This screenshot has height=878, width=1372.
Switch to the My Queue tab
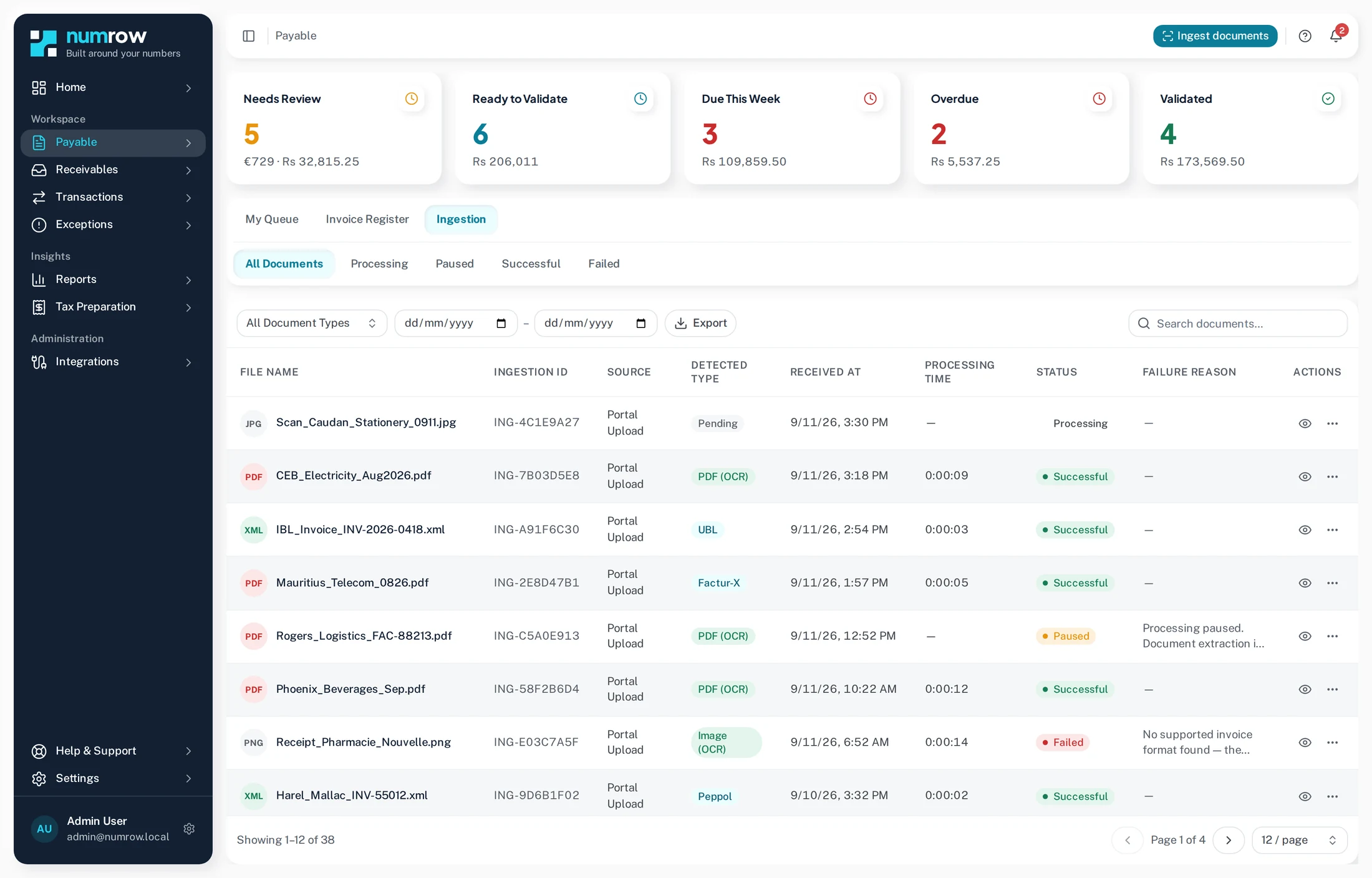click(272, 219)
